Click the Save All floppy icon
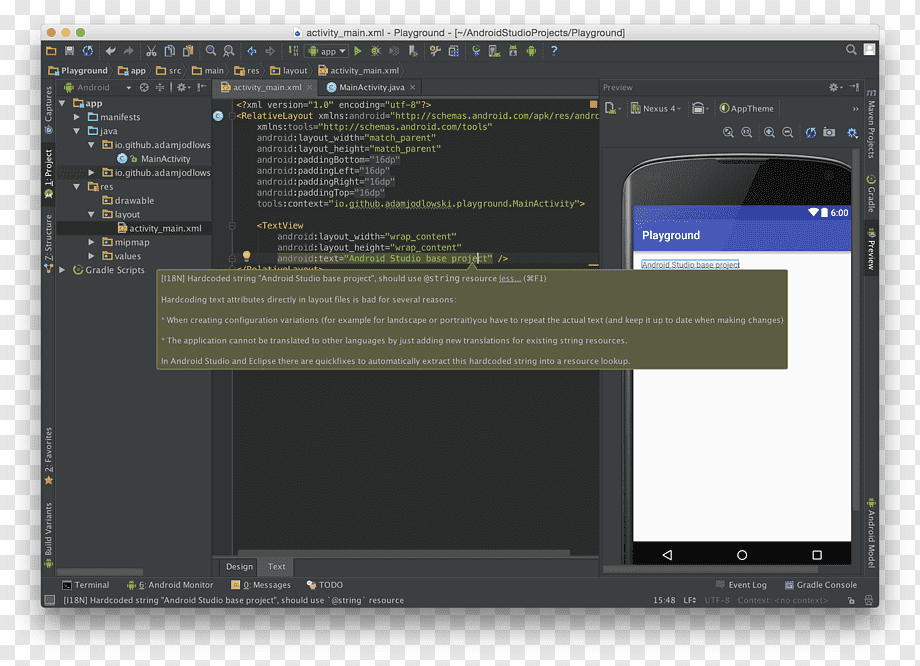 (69, 51)
